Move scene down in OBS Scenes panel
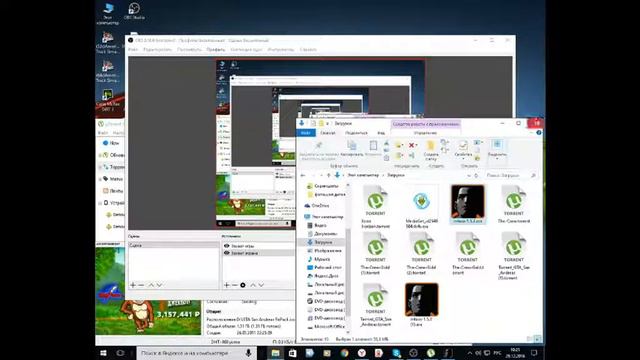 (160, 285)
